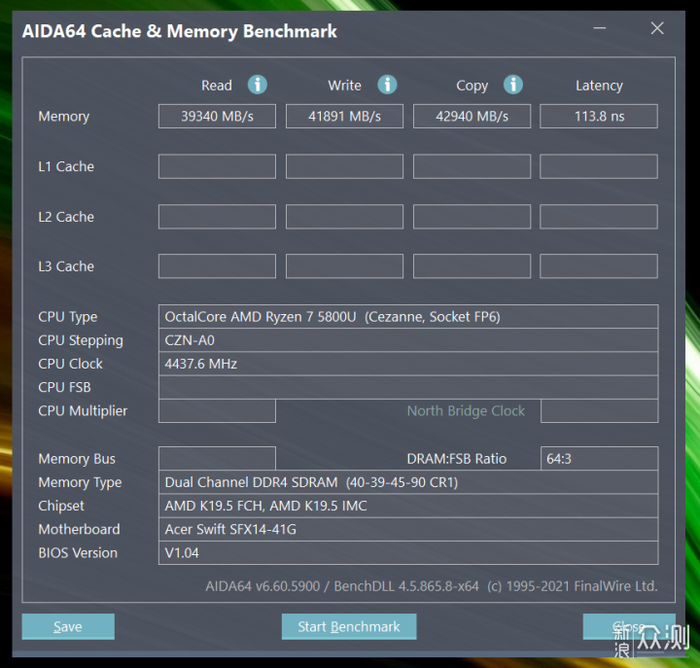Start Benchmark button click

click(349, 626)
